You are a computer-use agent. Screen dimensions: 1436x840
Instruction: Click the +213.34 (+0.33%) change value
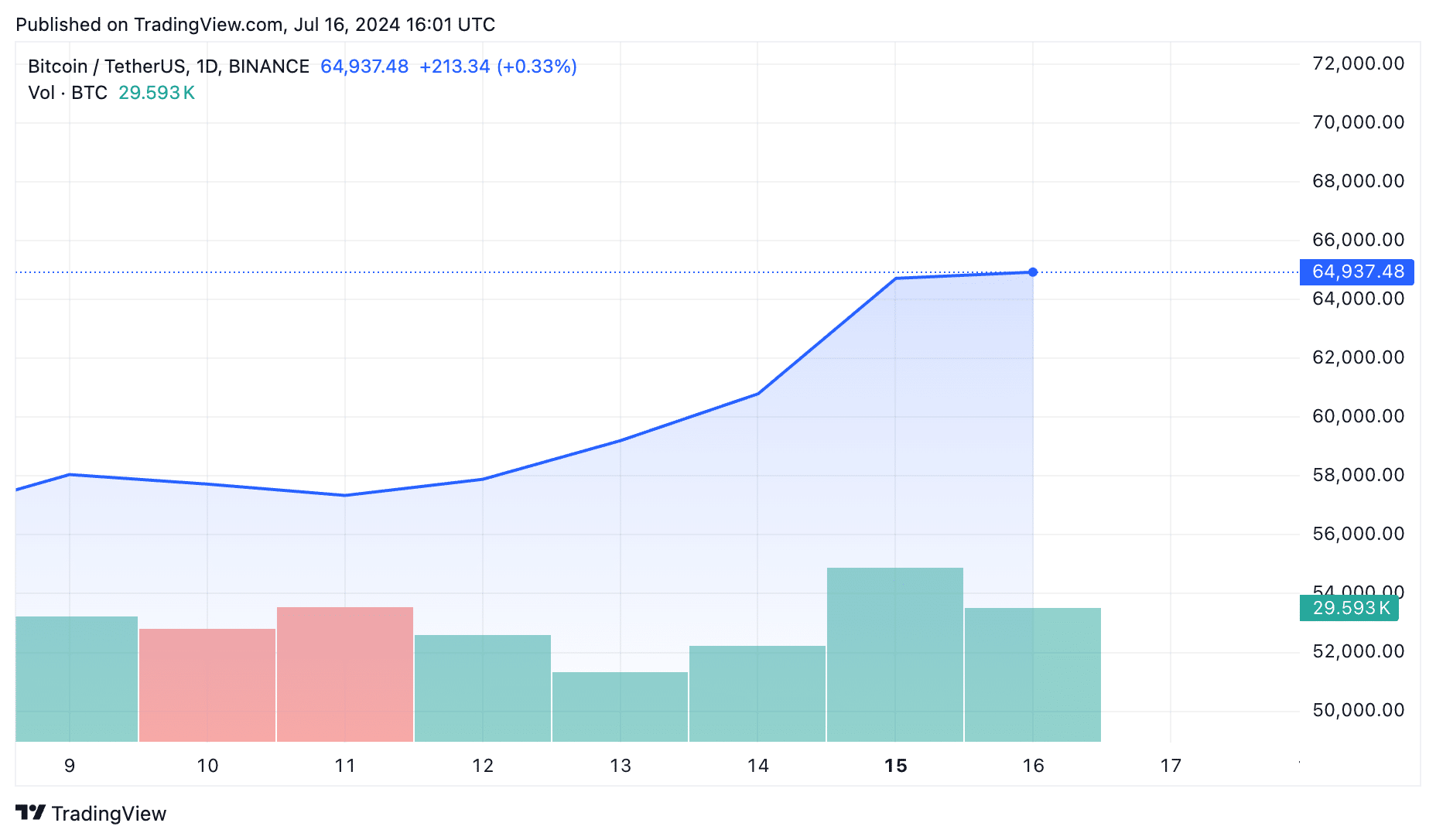tap(498, 67)
